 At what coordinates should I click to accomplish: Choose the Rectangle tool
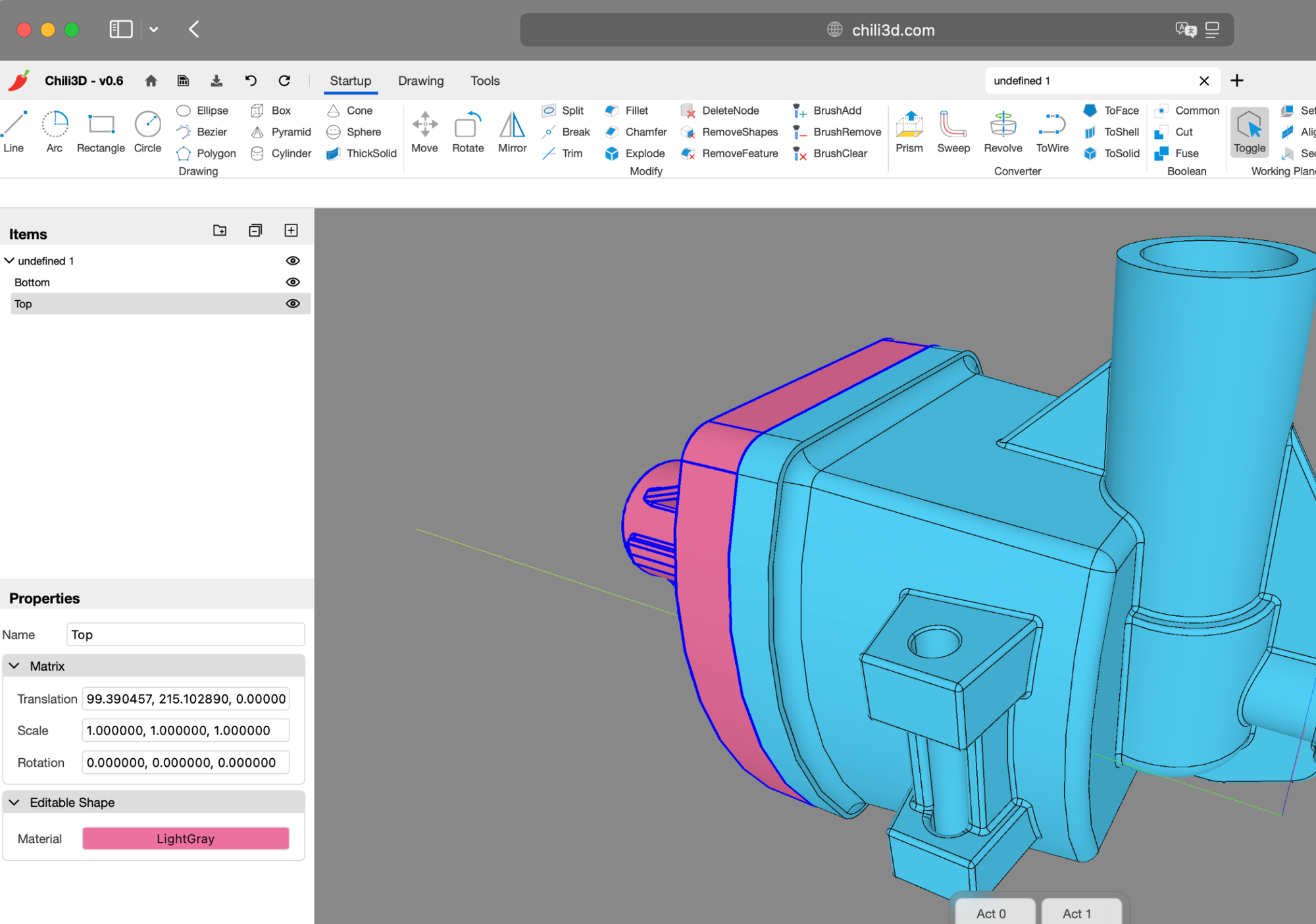coord(101,132)
